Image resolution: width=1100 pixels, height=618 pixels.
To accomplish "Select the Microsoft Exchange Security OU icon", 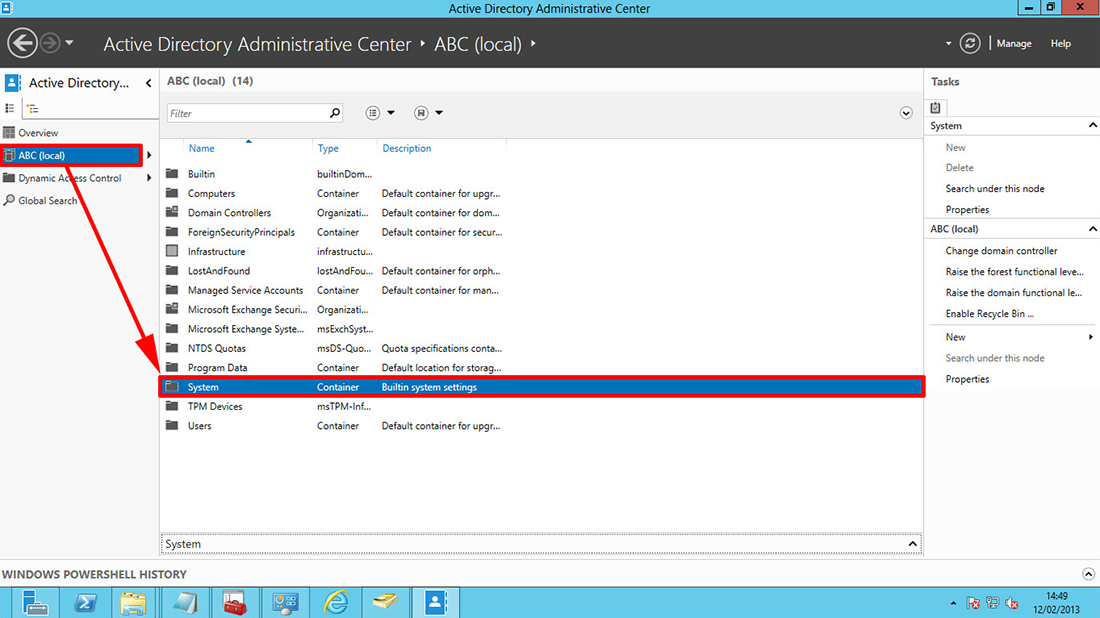I will 172,309.
